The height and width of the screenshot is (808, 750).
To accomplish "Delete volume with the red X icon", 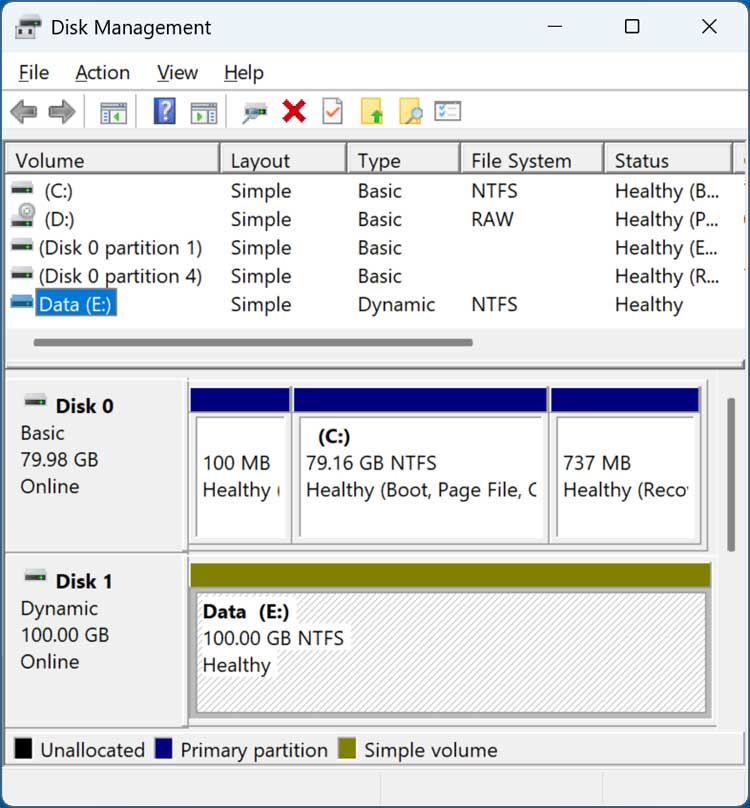I will point(294,111).
